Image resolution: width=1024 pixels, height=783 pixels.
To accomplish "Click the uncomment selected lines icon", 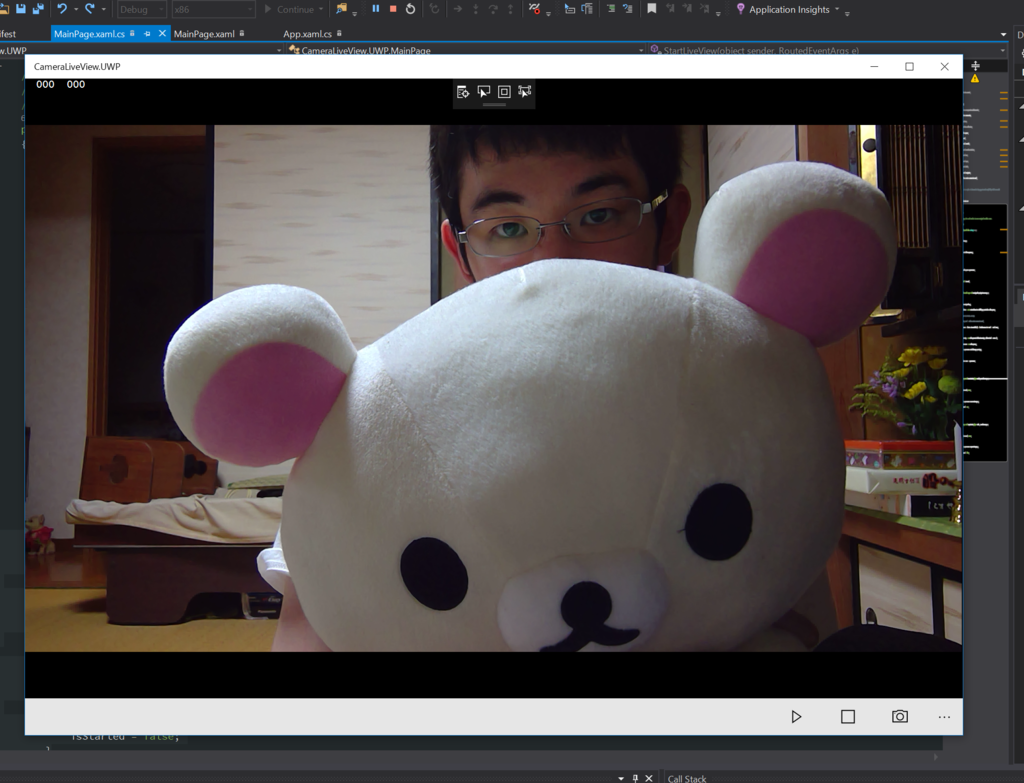I will [628, 8].
